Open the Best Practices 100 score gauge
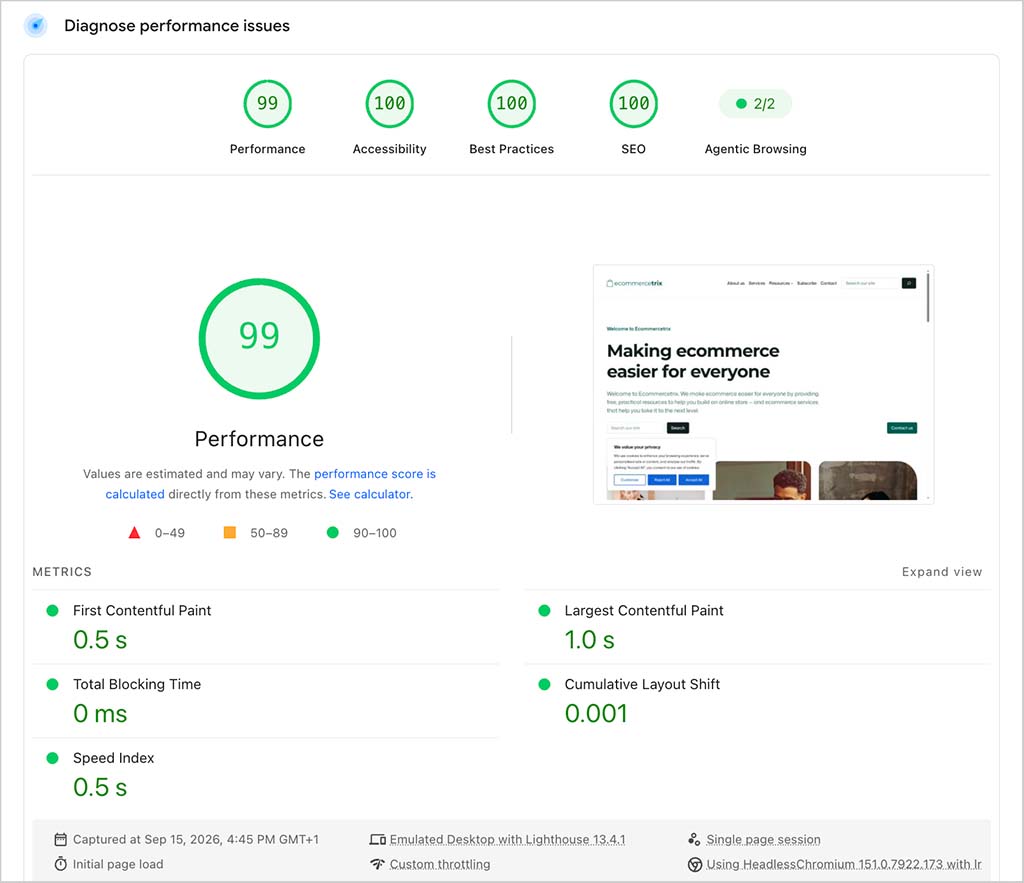Screen dimensions: 1024x883 point(511,103)
